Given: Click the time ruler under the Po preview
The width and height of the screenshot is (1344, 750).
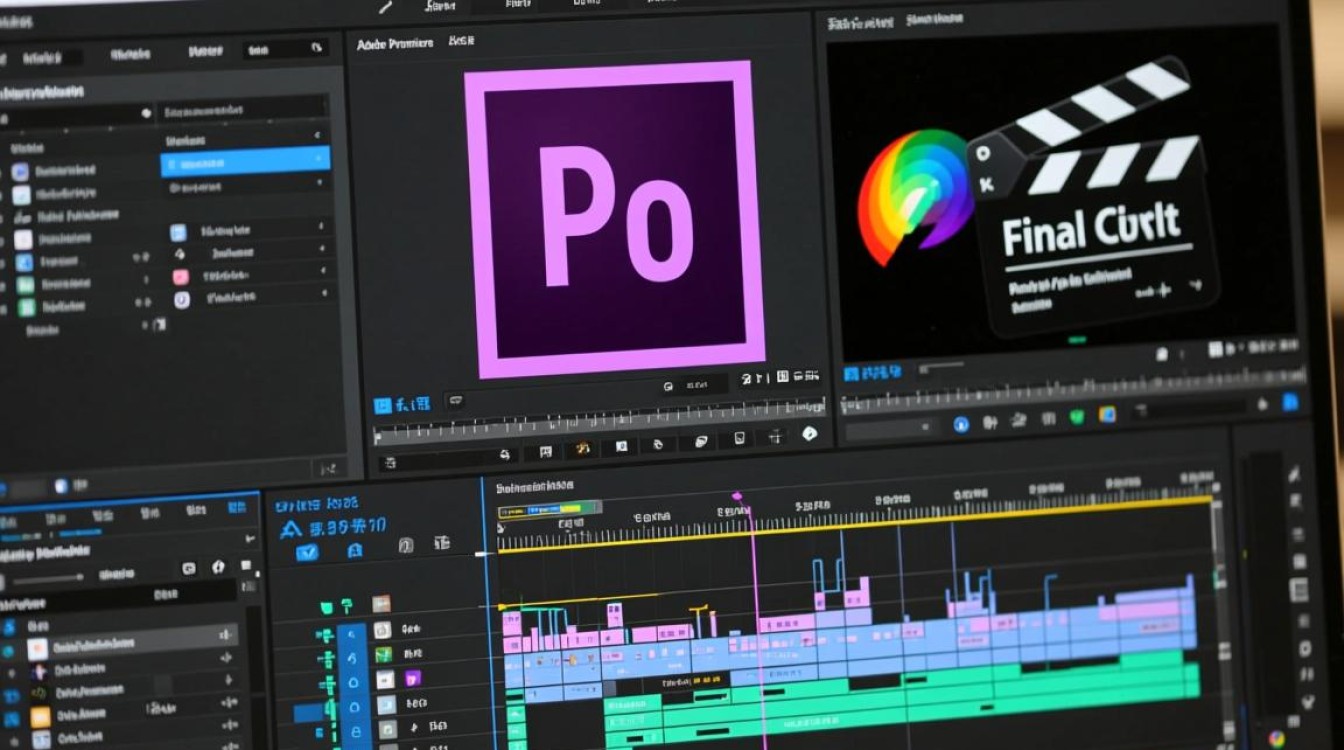Looking at the screenshot, I should 599,423.
